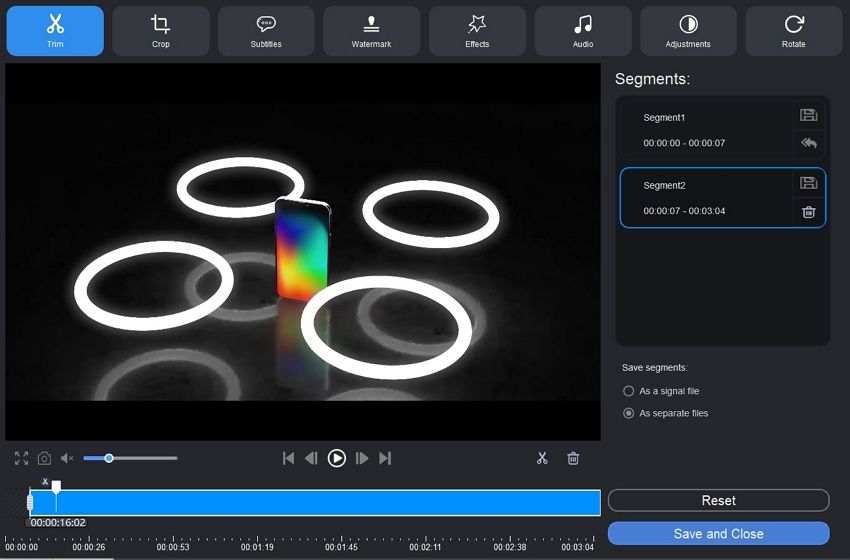Image resolution: width=850 pixels, height=560 pixels.
Task: Mute audio with the speaker icon
Action: [x=67, y=458]
